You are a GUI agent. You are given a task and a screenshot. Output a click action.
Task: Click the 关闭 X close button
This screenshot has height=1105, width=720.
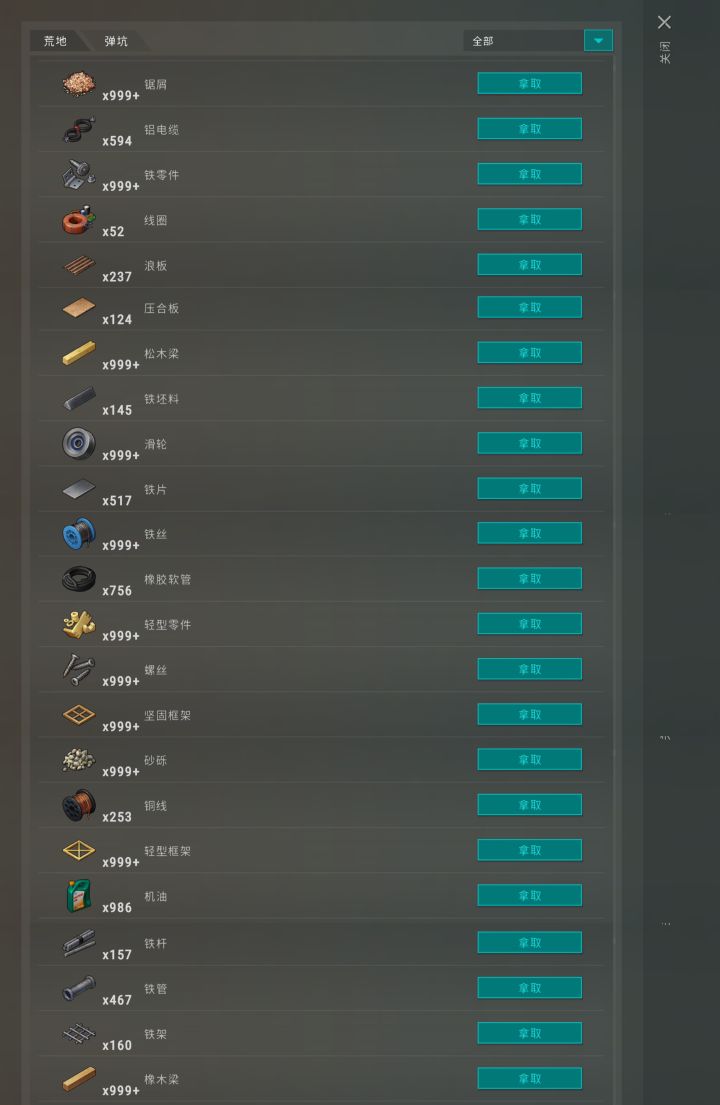tap(664, 23)
